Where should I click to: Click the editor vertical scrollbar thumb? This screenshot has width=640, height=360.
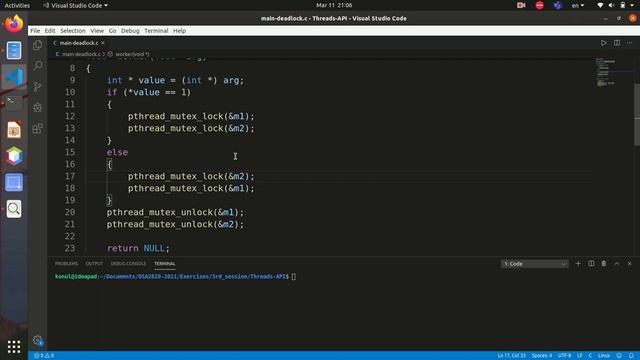click(x=637, y=114)
